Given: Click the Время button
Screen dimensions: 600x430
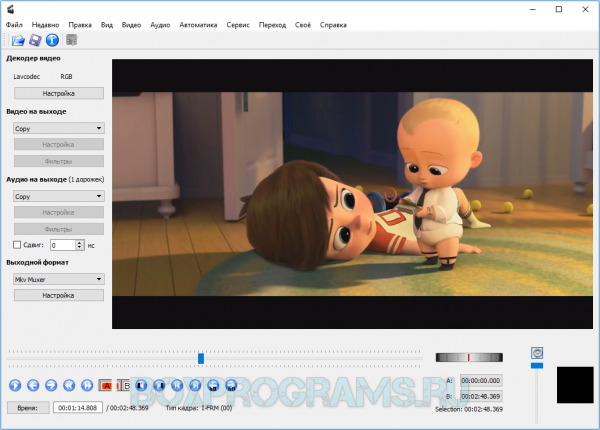Looking at the screenshot, I should (28, 408).
